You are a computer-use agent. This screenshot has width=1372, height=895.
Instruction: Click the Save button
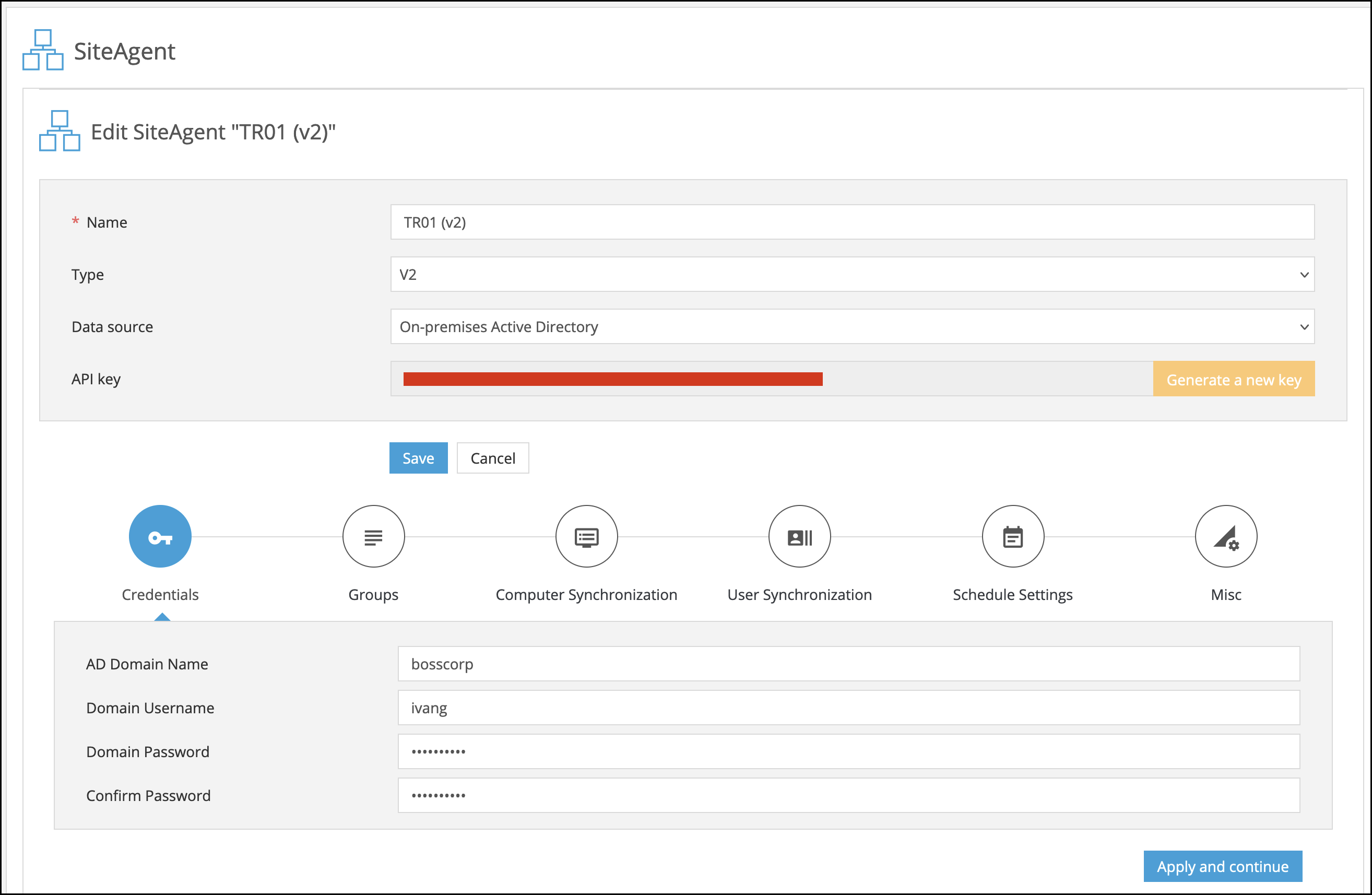(418, 458)
